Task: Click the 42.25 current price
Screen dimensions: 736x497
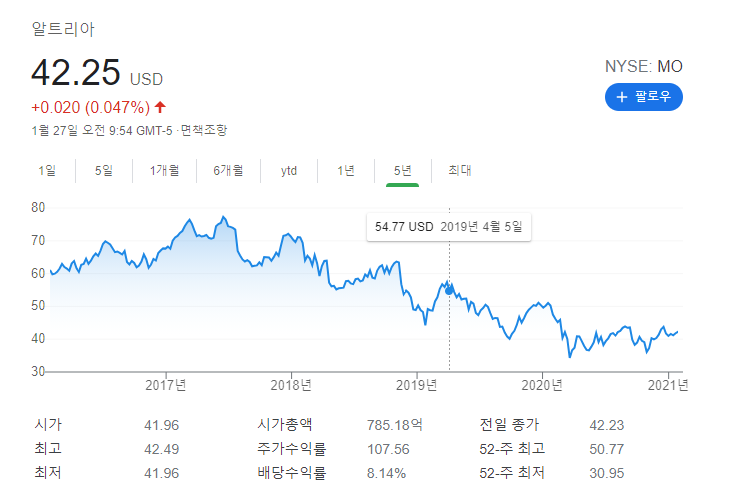Action: pos(76,72)
